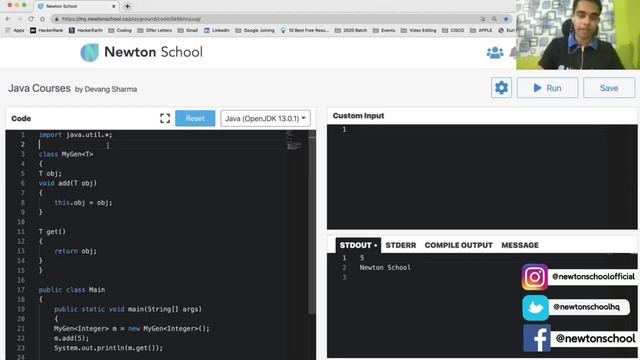Click 'Newton School' output line in STDOUT

tap(385, 268)
